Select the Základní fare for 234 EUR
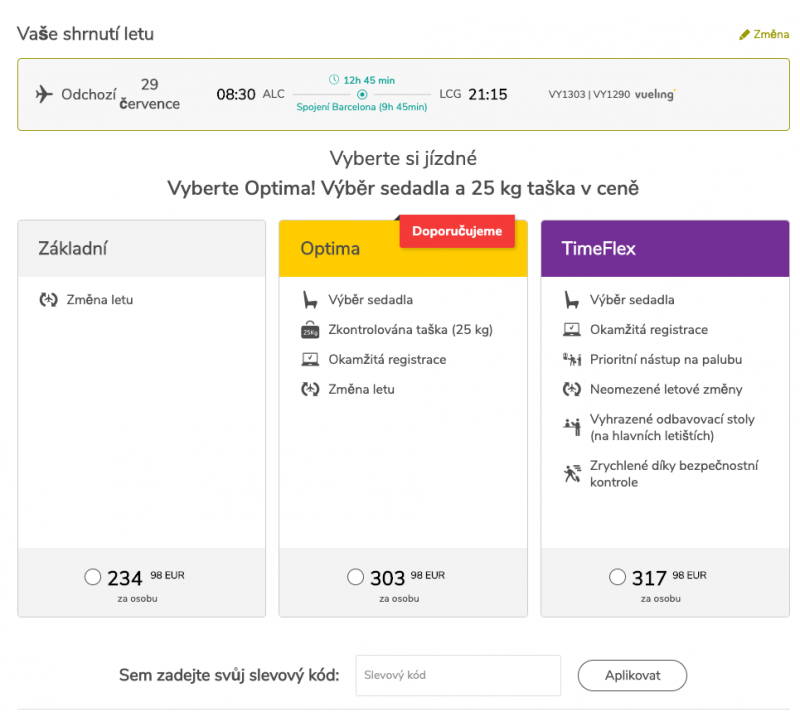Screen dimensions: 800x712 pyautogui.click(x=93, y=577)
